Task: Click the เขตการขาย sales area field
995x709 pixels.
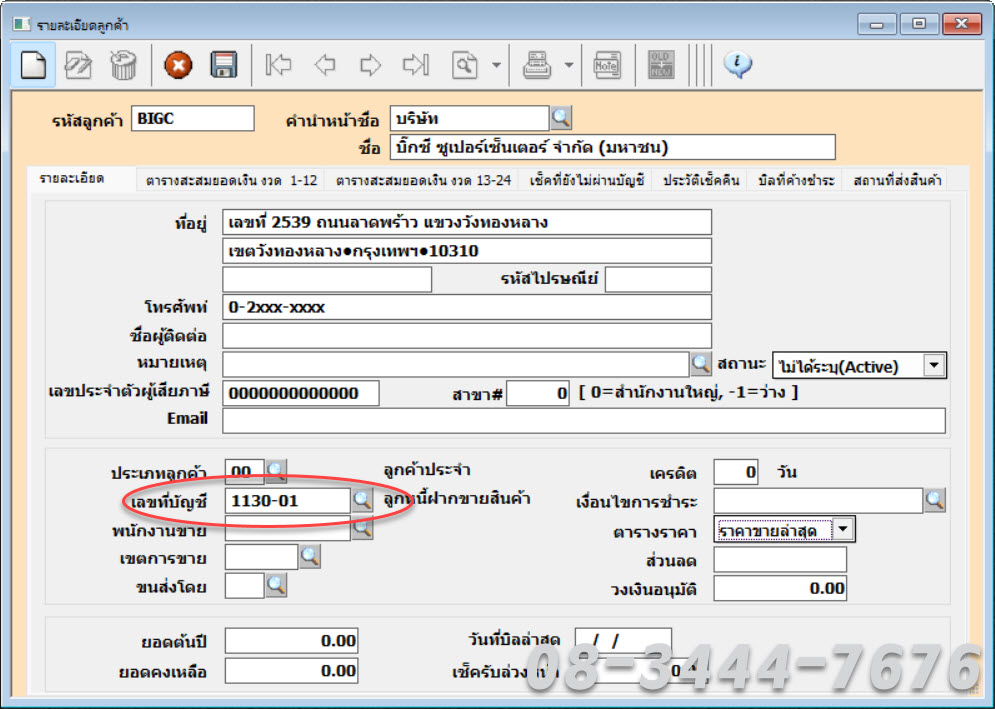Action: [261, 557]
